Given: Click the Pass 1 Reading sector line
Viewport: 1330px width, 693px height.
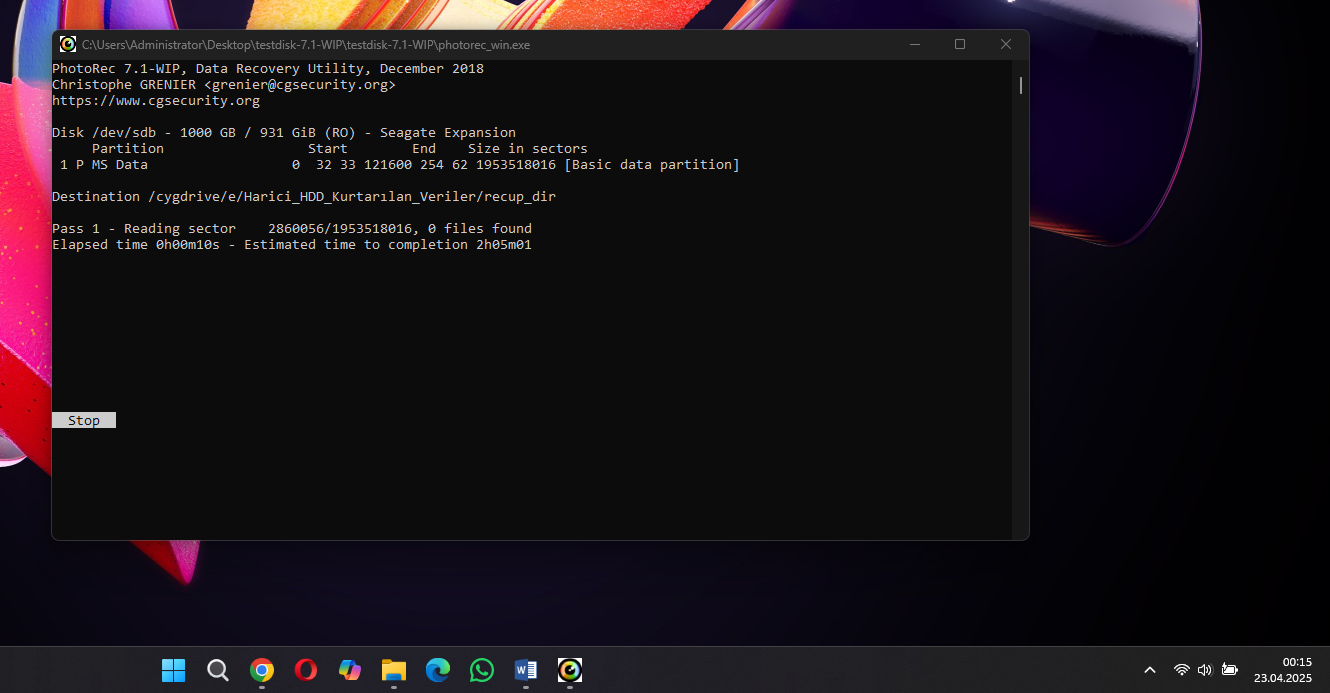Looking at the screenshot, I should 292,228.
